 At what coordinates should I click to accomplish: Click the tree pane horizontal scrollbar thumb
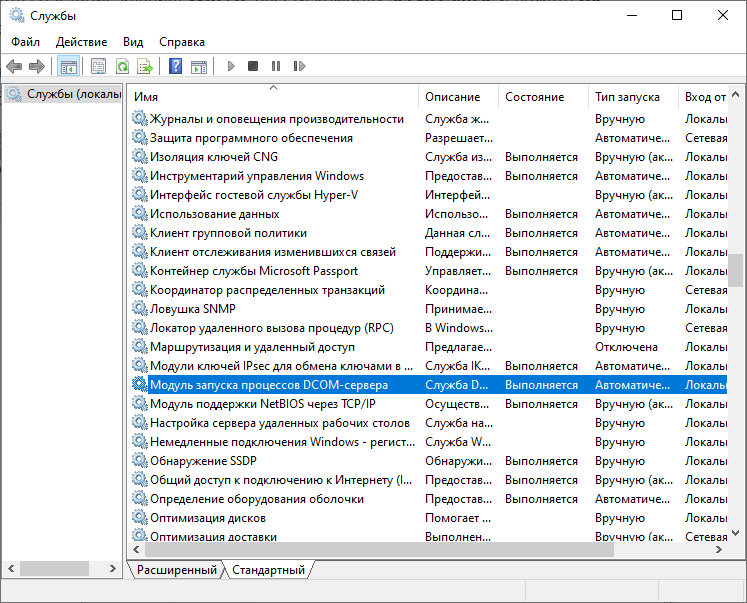coord(54,568)
